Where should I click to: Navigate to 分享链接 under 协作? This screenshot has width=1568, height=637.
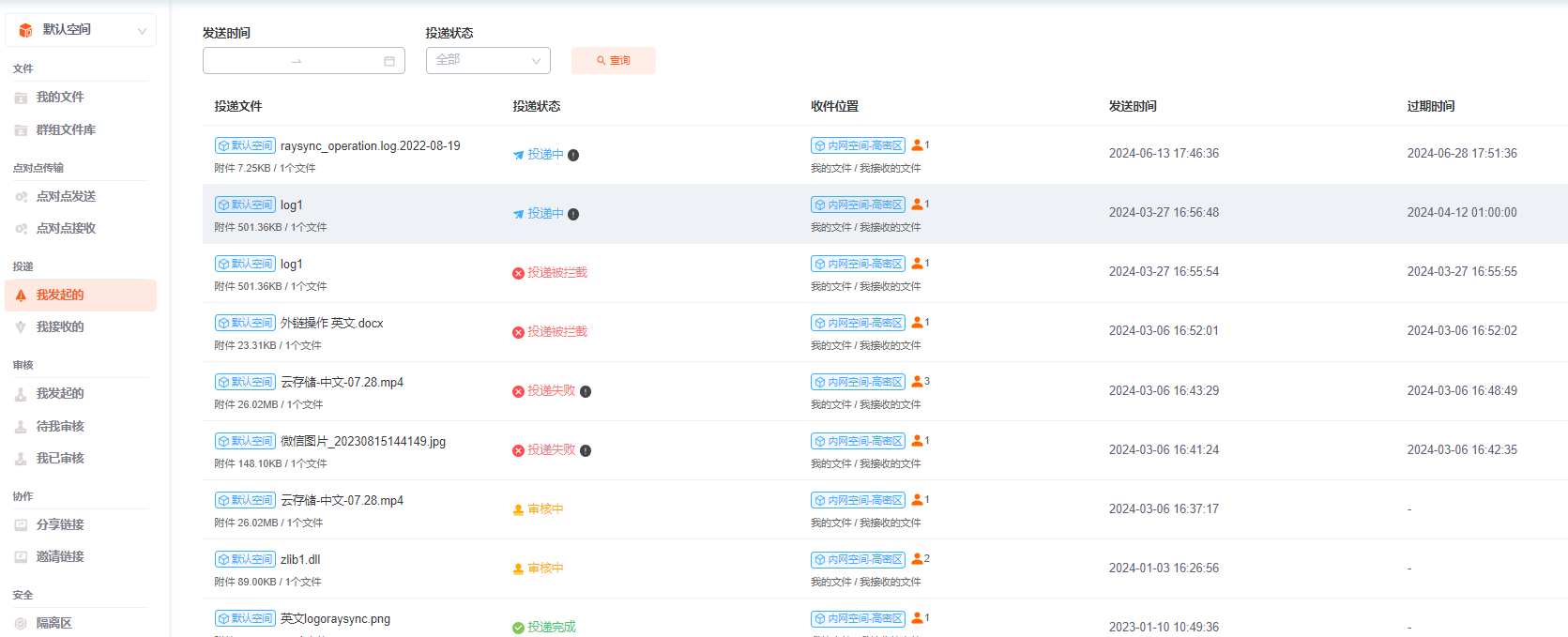[60, 525]
